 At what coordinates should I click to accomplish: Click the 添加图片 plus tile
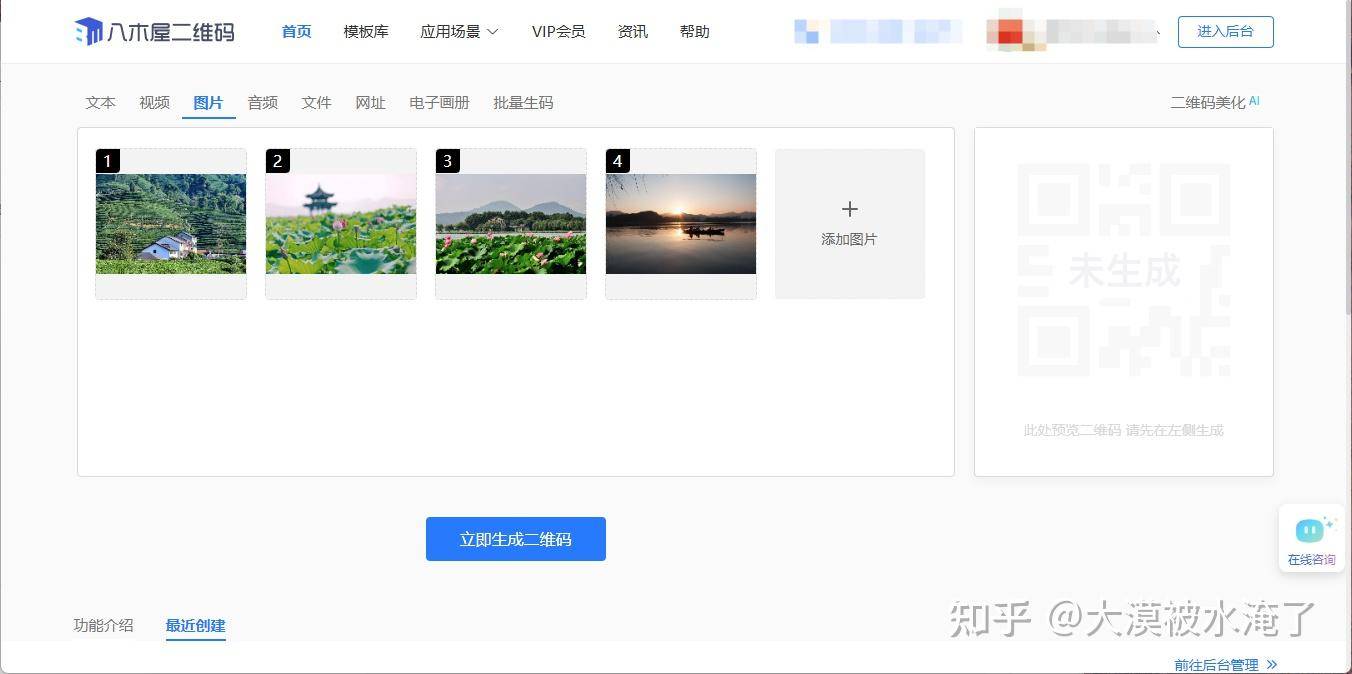click(x=849, y=224)
